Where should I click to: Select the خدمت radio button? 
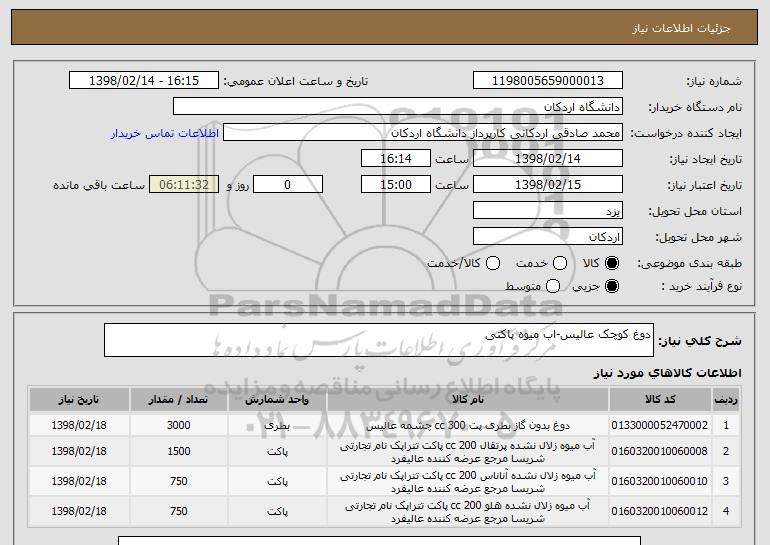click(x=560, y=263)
